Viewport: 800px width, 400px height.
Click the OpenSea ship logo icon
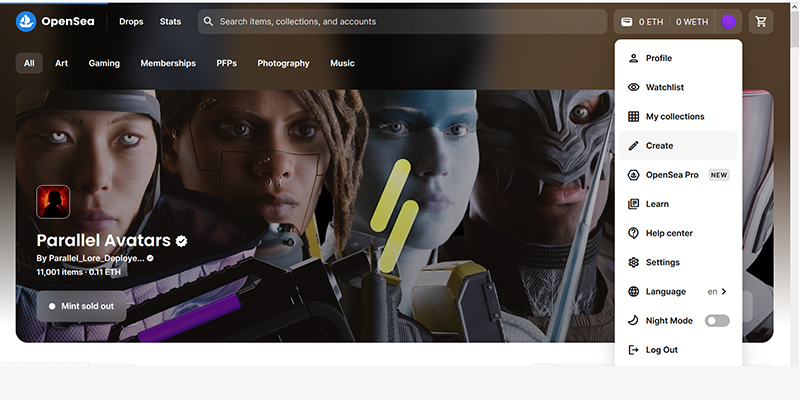tap(26, 21)
